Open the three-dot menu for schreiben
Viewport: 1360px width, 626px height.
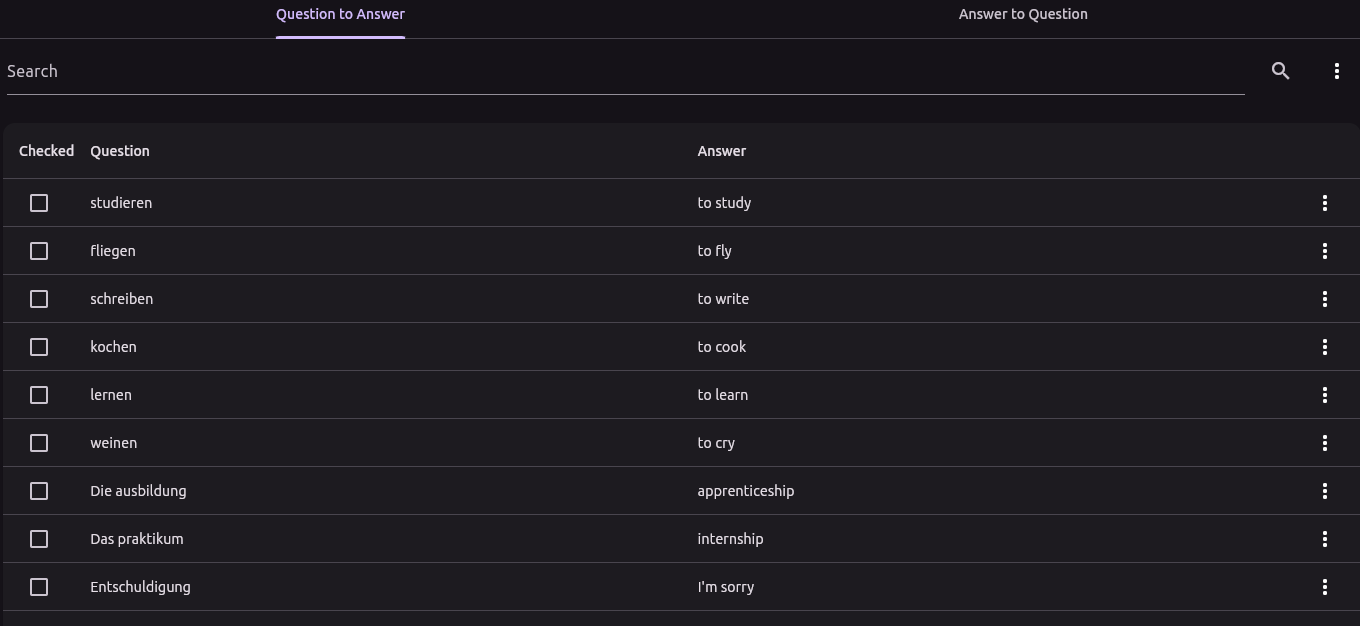[x=1324, y=299]
